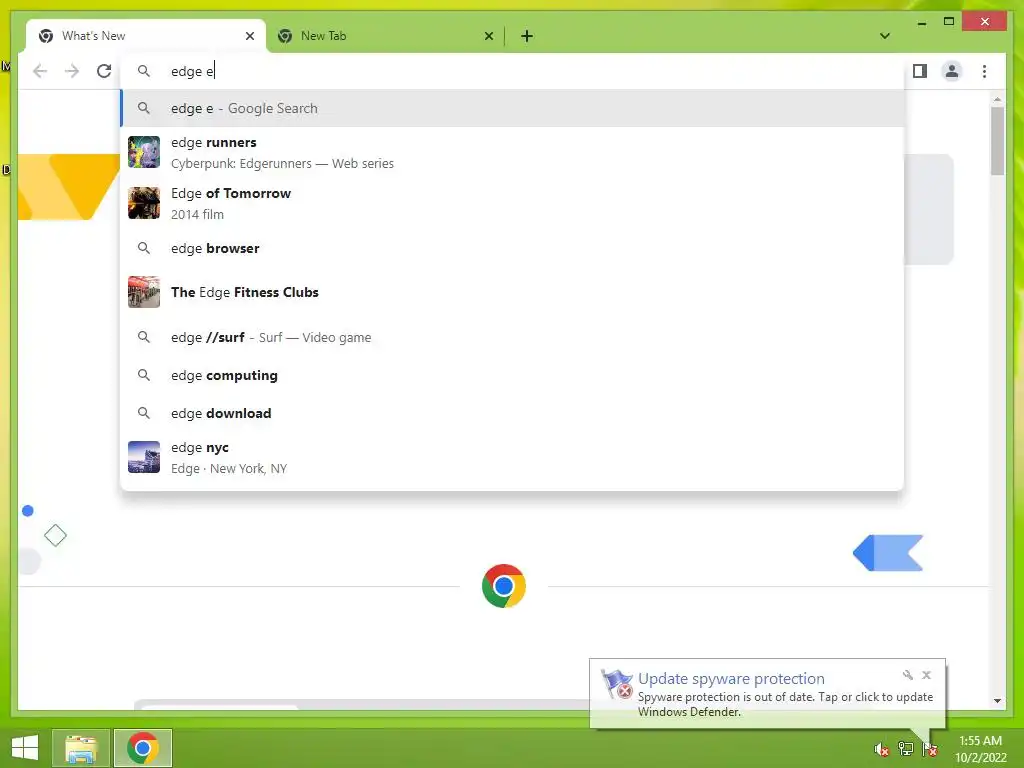This screenshot has width=1024, height=768.
Task: Click search icon beside 'edge //surf'
Action: pyautogui.click(x=144, y=337)
